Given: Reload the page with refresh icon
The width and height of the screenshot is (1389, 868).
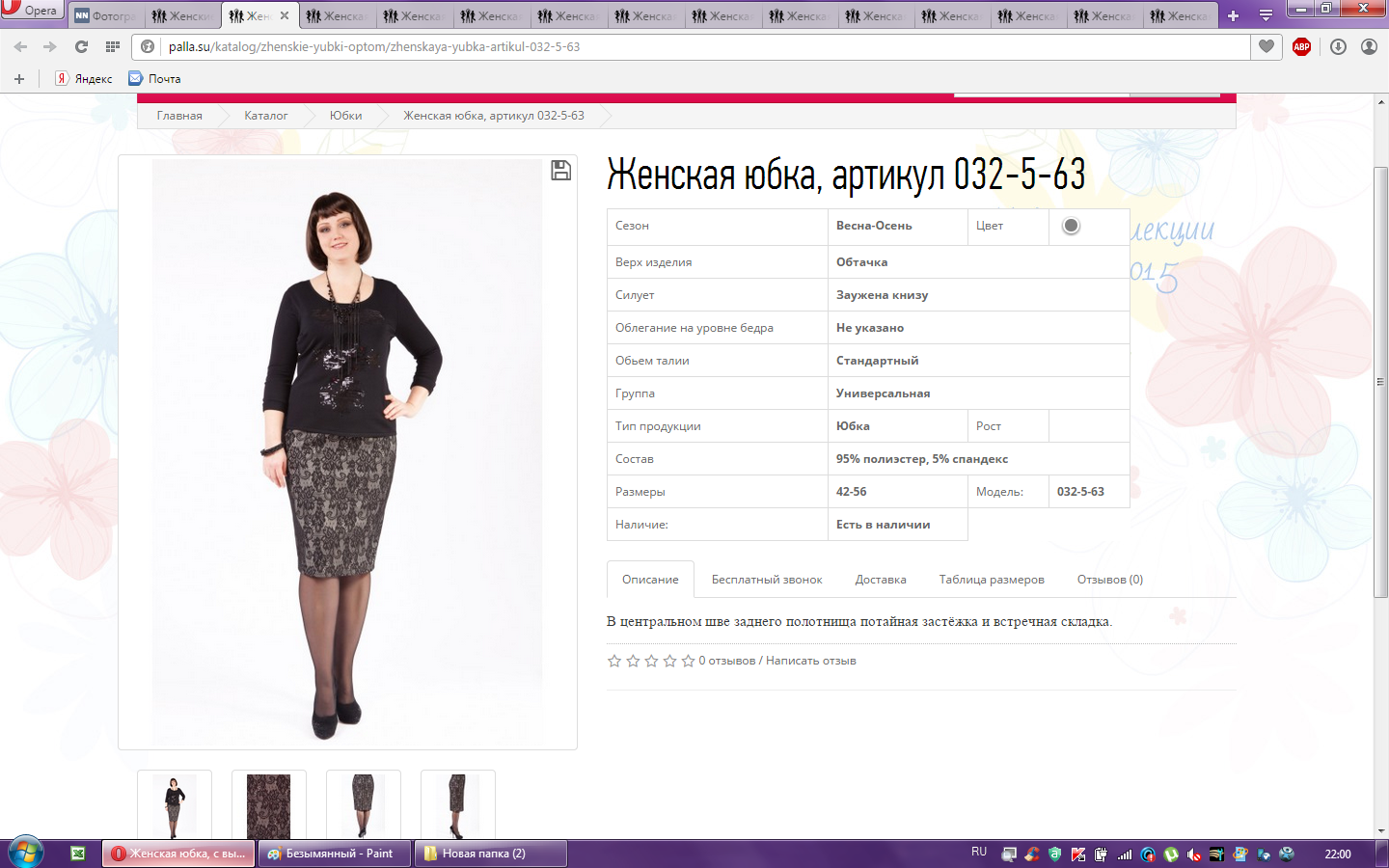Looking at the screenshot, I should click(x=81, y=46).
